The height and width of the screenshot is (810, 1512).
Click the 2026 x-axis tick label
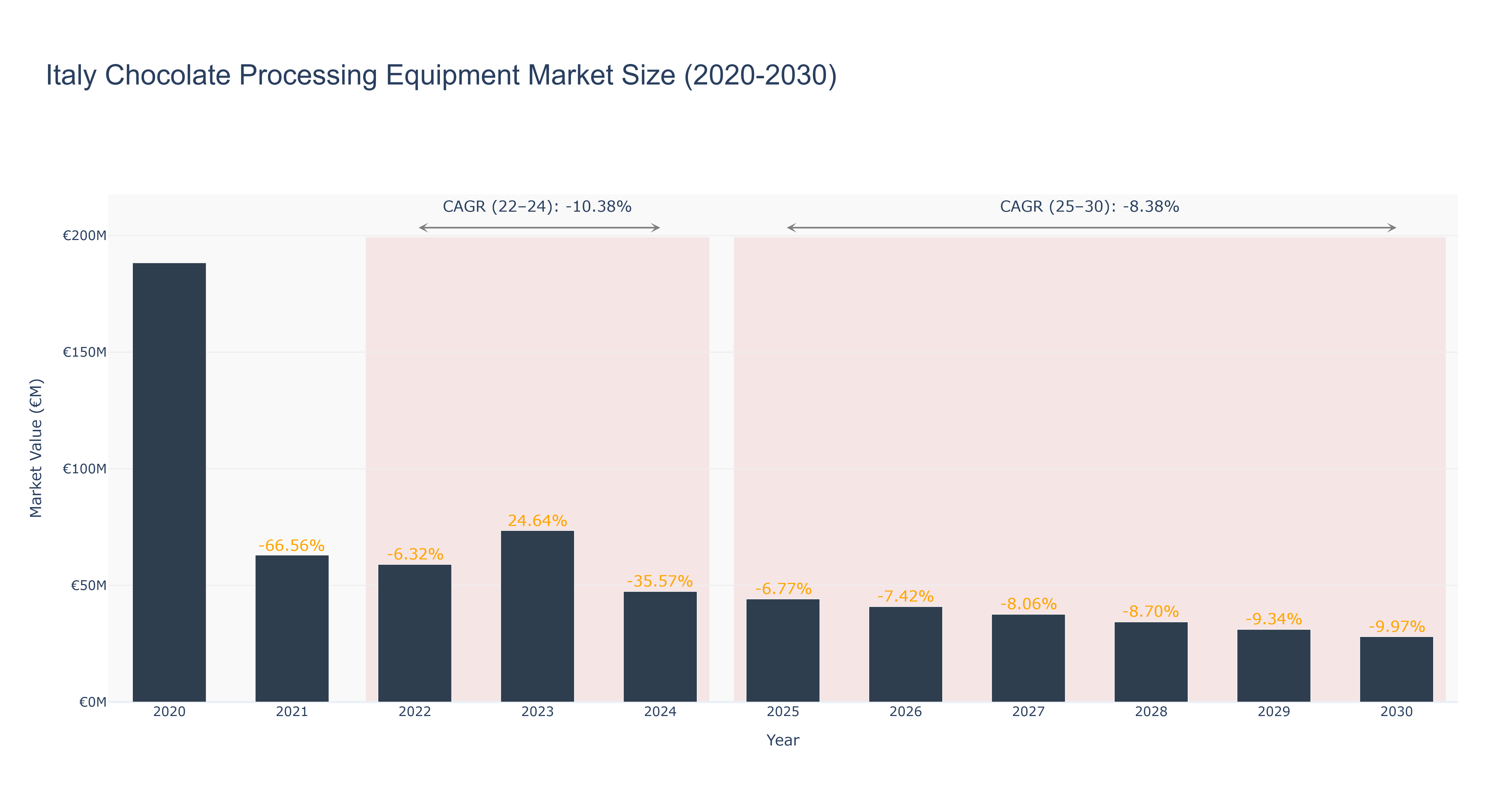[905, 712]
